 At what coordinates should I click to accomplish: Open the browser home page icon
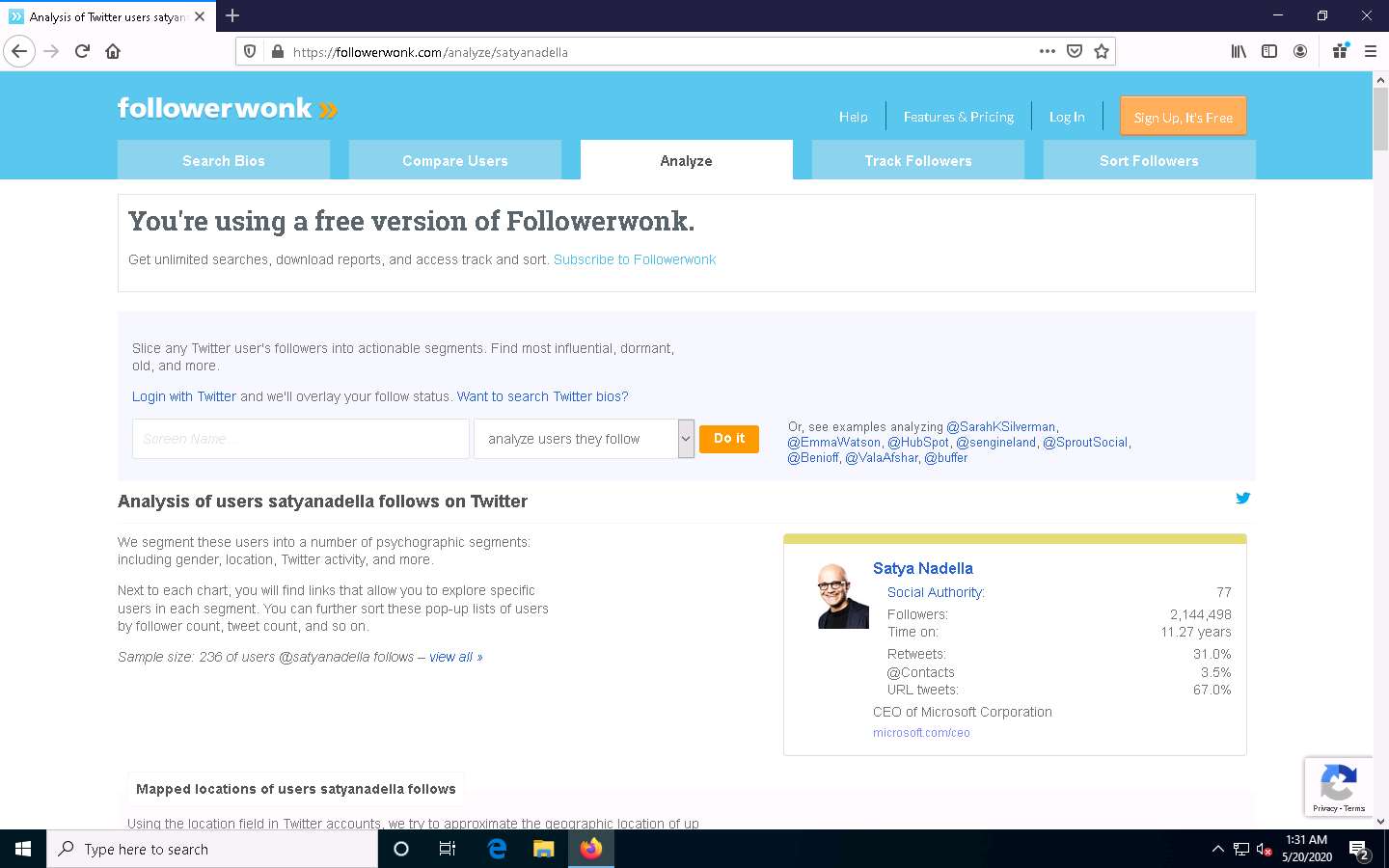(x=113, y=51)
